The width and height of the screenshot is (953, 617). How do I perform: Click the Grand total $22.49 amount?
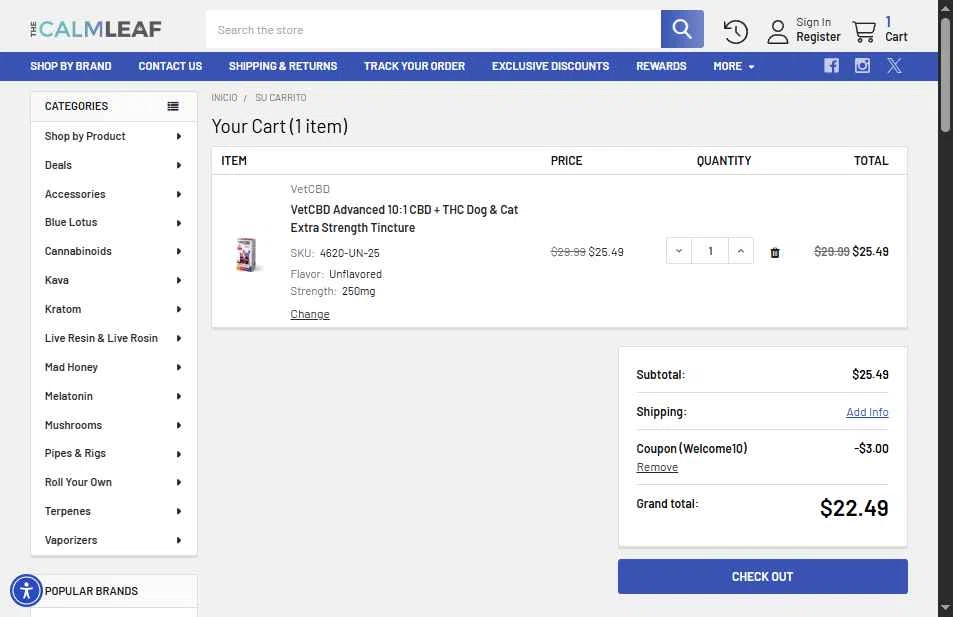coord(854,508)
